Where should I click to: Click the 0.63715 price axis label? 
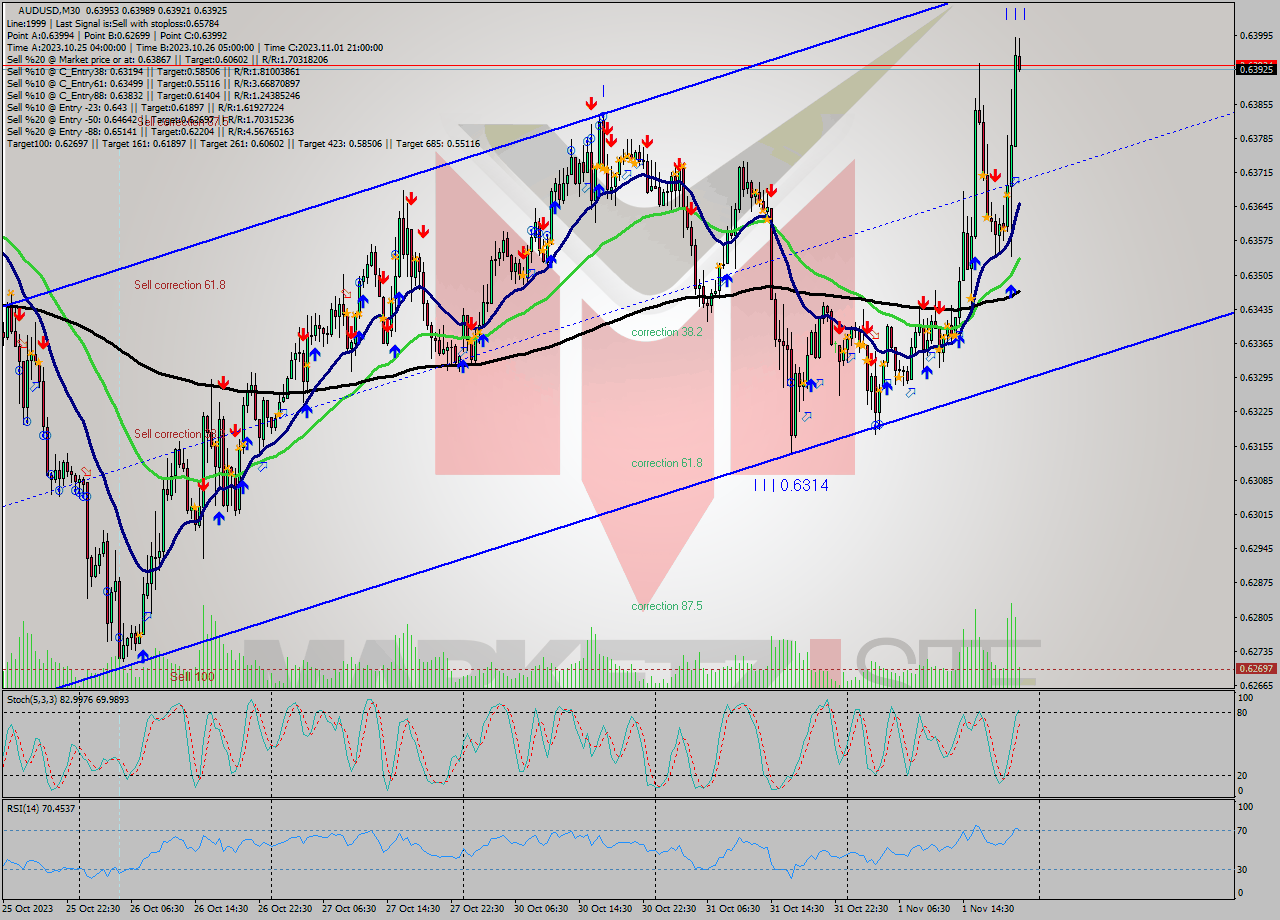click(1256, 172)
